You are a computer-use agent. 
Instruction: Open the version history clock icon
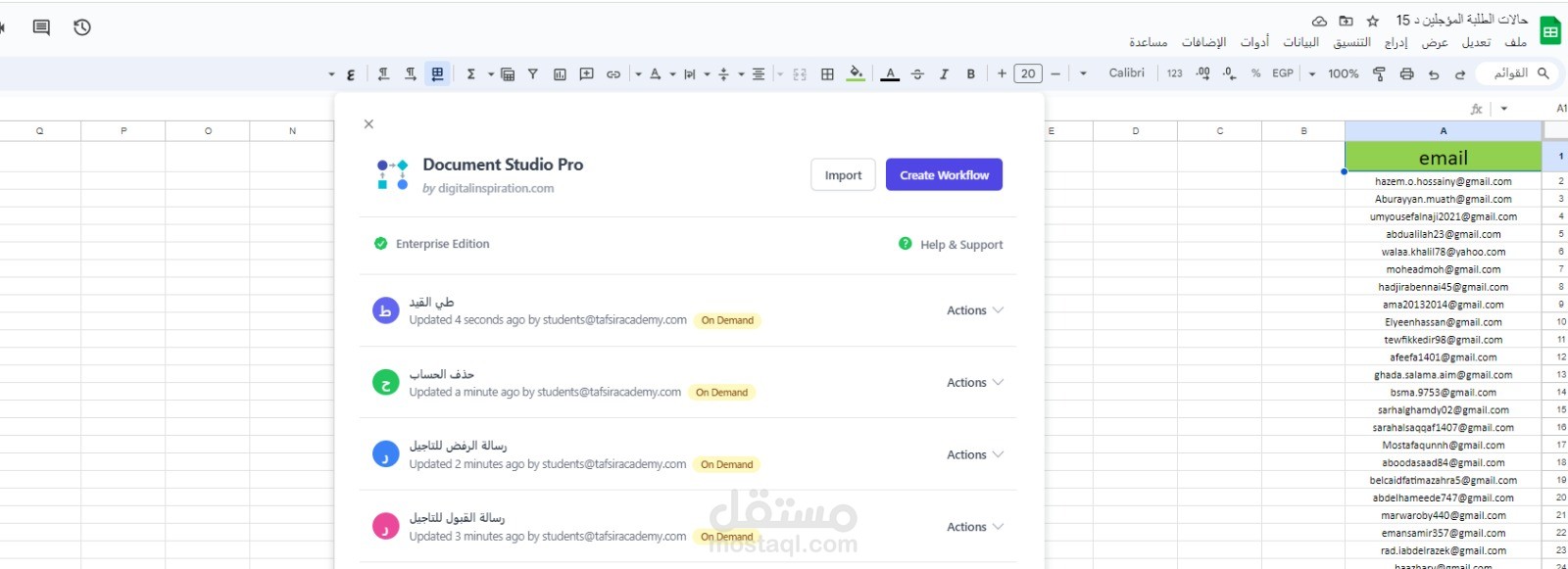point(82,27)
